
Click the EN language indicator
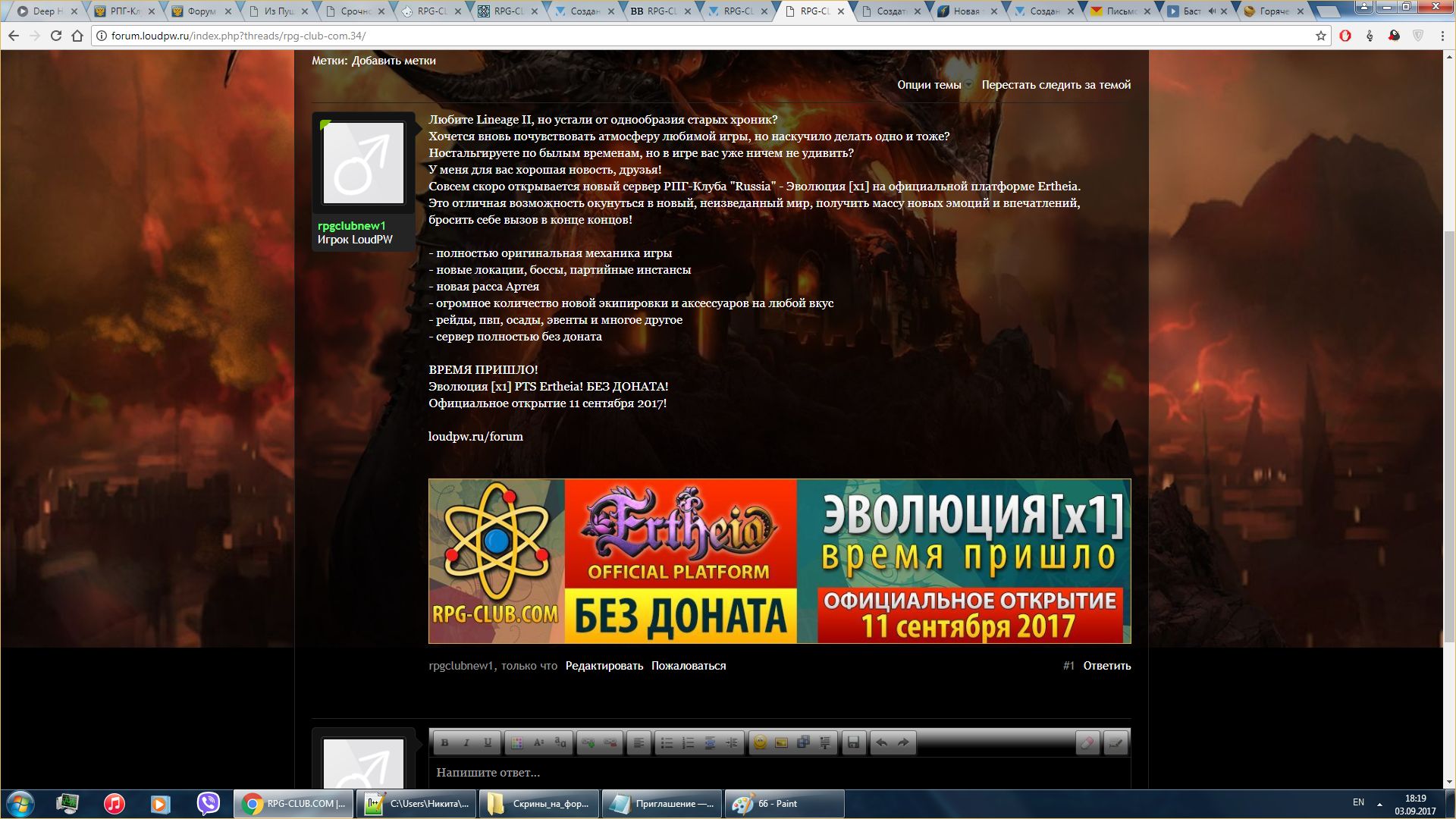pyautogui.click(x=1358, y=802)
